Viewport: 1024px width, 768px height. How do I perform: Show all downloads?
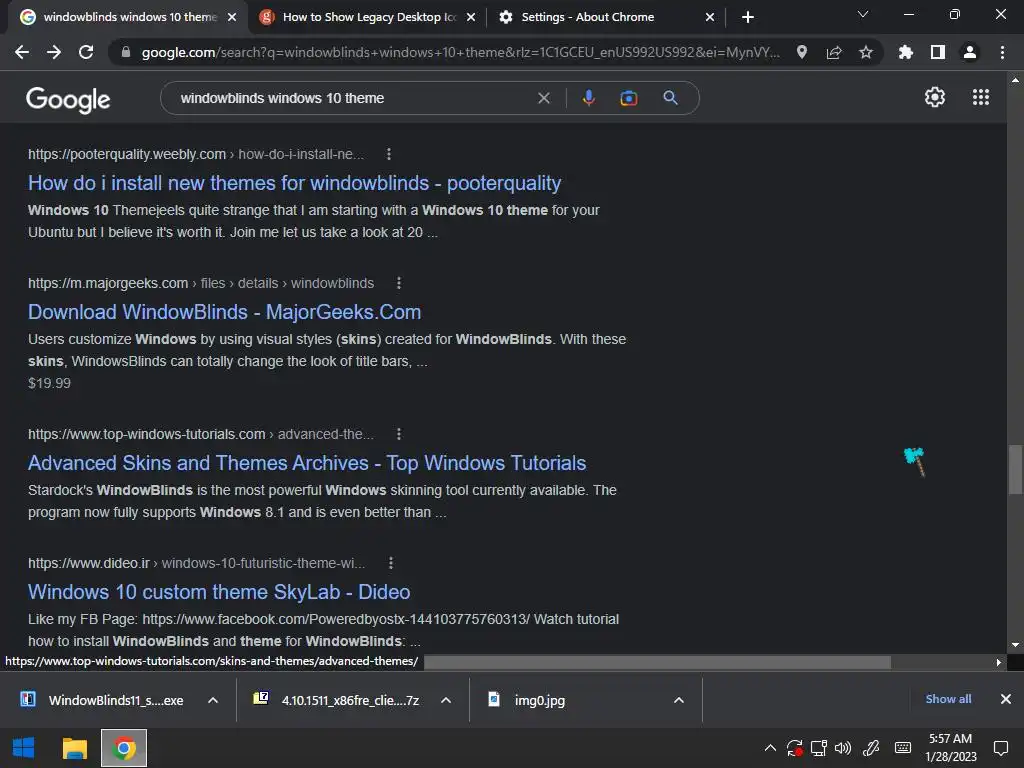pyautogui.click(x=948, y=699)
